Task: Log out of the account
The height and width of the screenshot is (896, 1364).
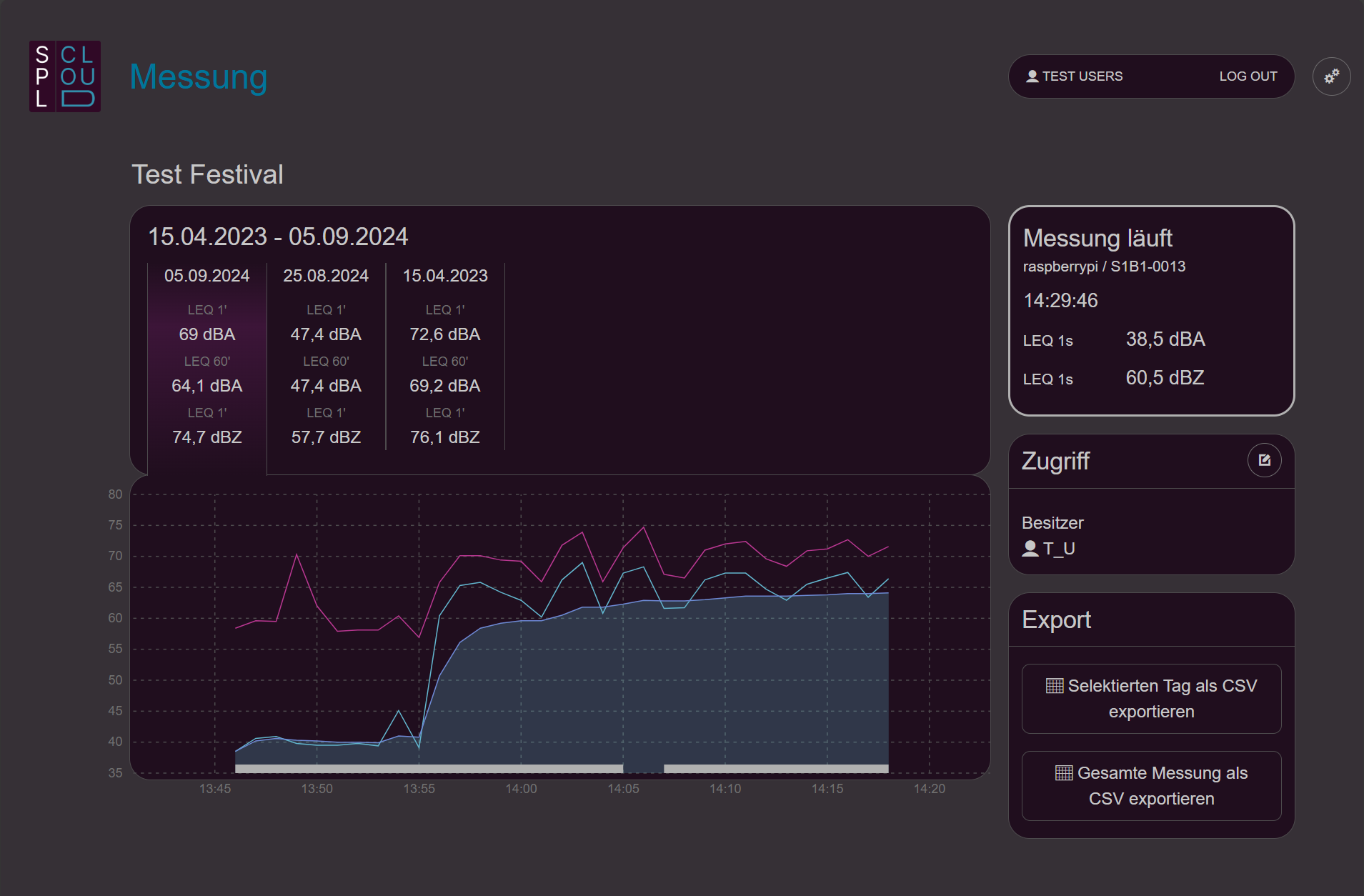Action: point(1248,76)
